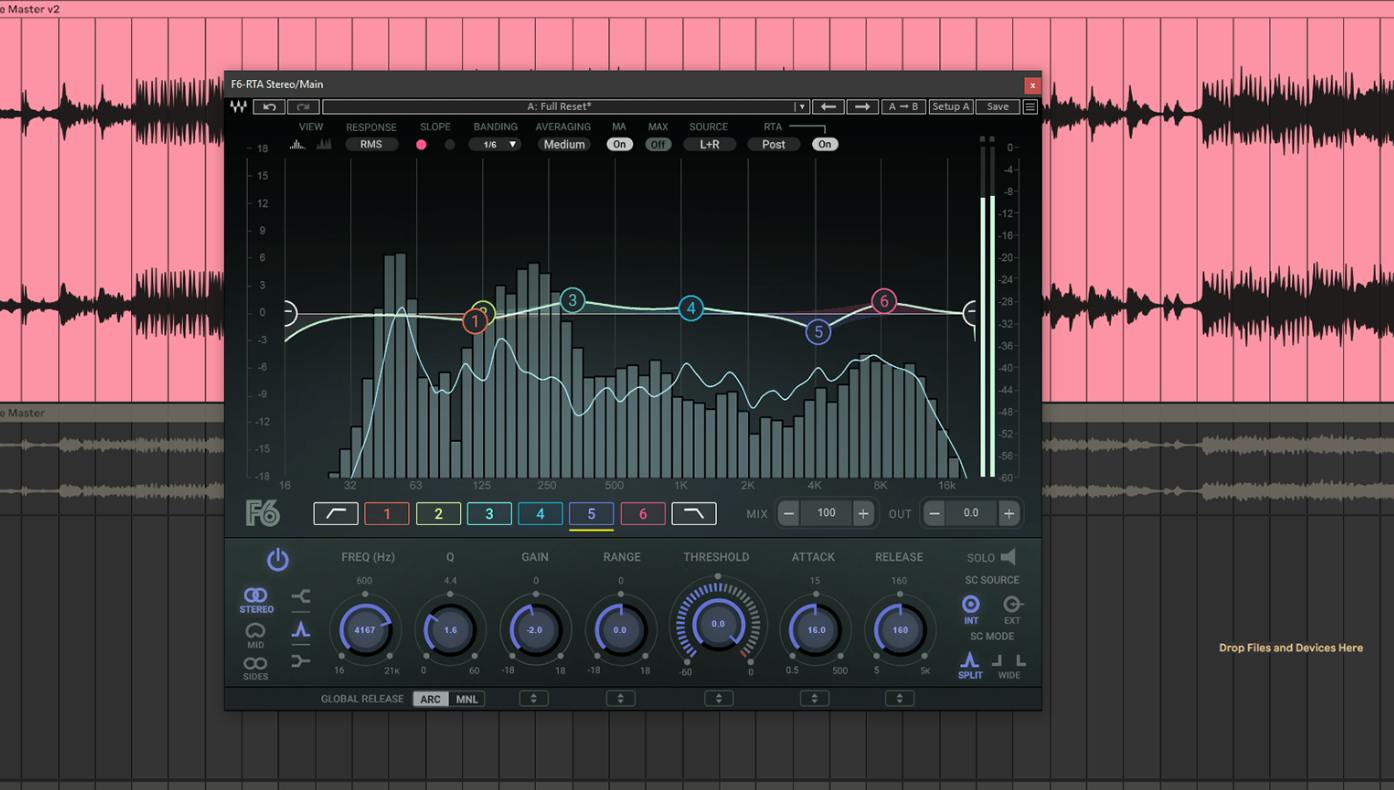The image size is (1394, 790).
Task: Select INT sidechain source
Action: point(971,609)
